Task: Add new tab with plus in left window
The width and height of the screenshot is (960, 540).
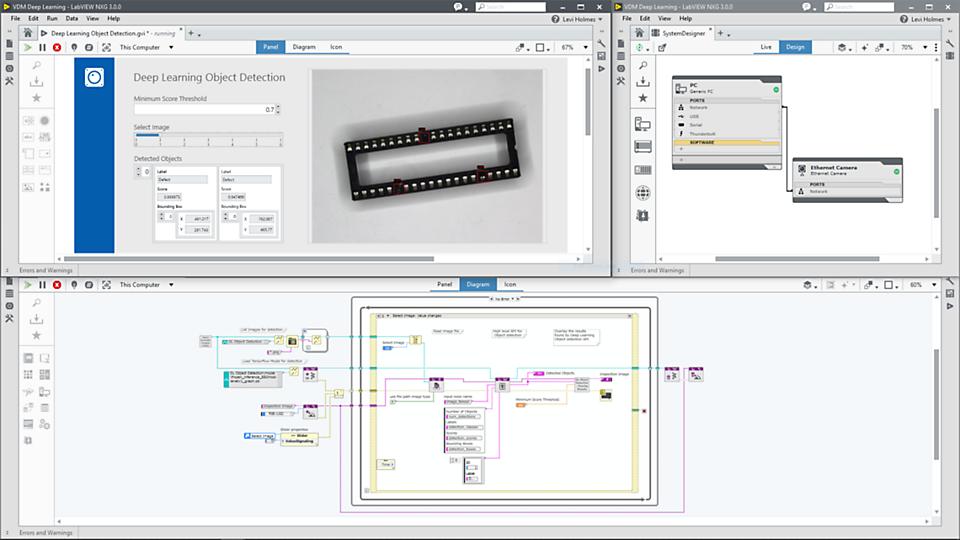Action: pos(191,33)
